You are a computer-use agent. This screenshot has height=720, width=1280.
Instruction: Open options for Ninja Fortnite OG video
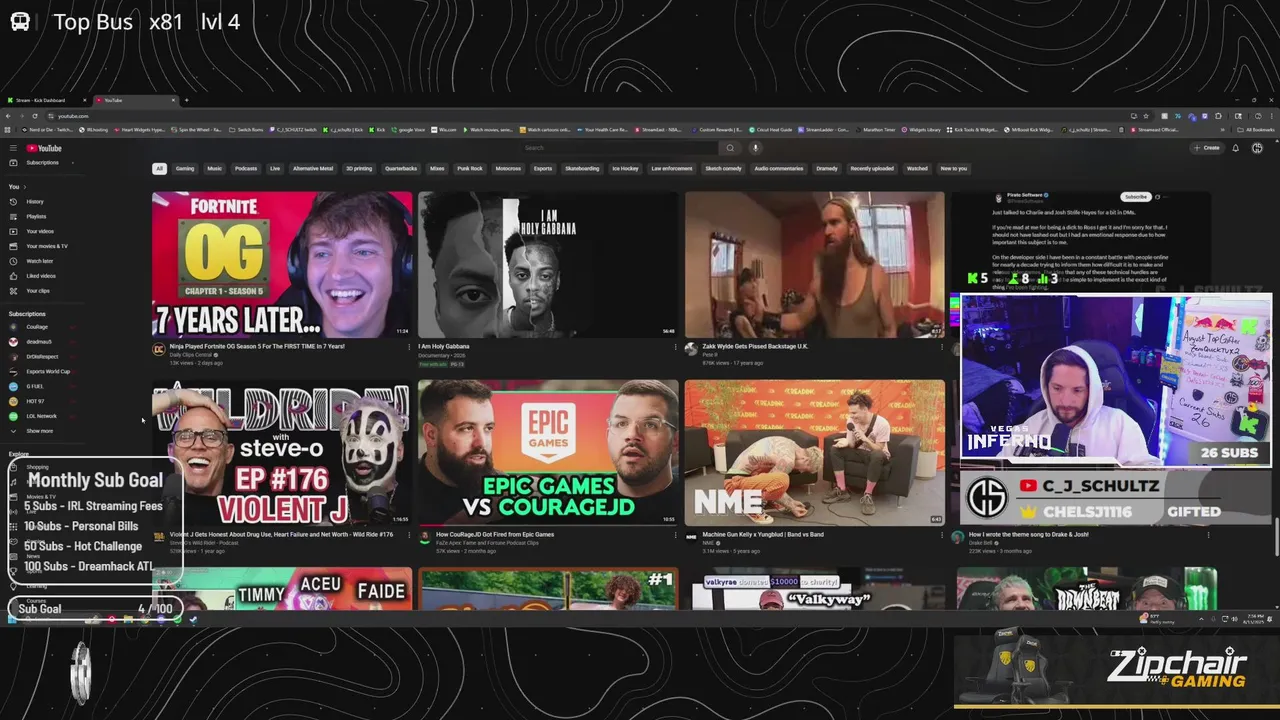[x=409, y=347]
